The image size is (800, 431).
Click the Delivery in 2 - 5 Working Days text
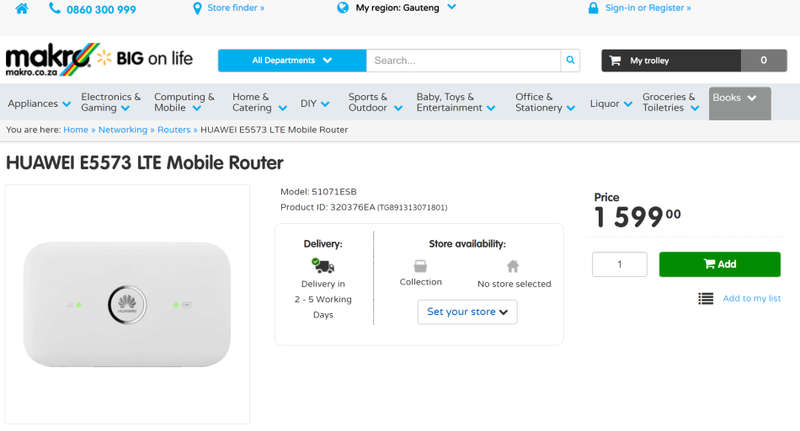[x=323, y=299]
